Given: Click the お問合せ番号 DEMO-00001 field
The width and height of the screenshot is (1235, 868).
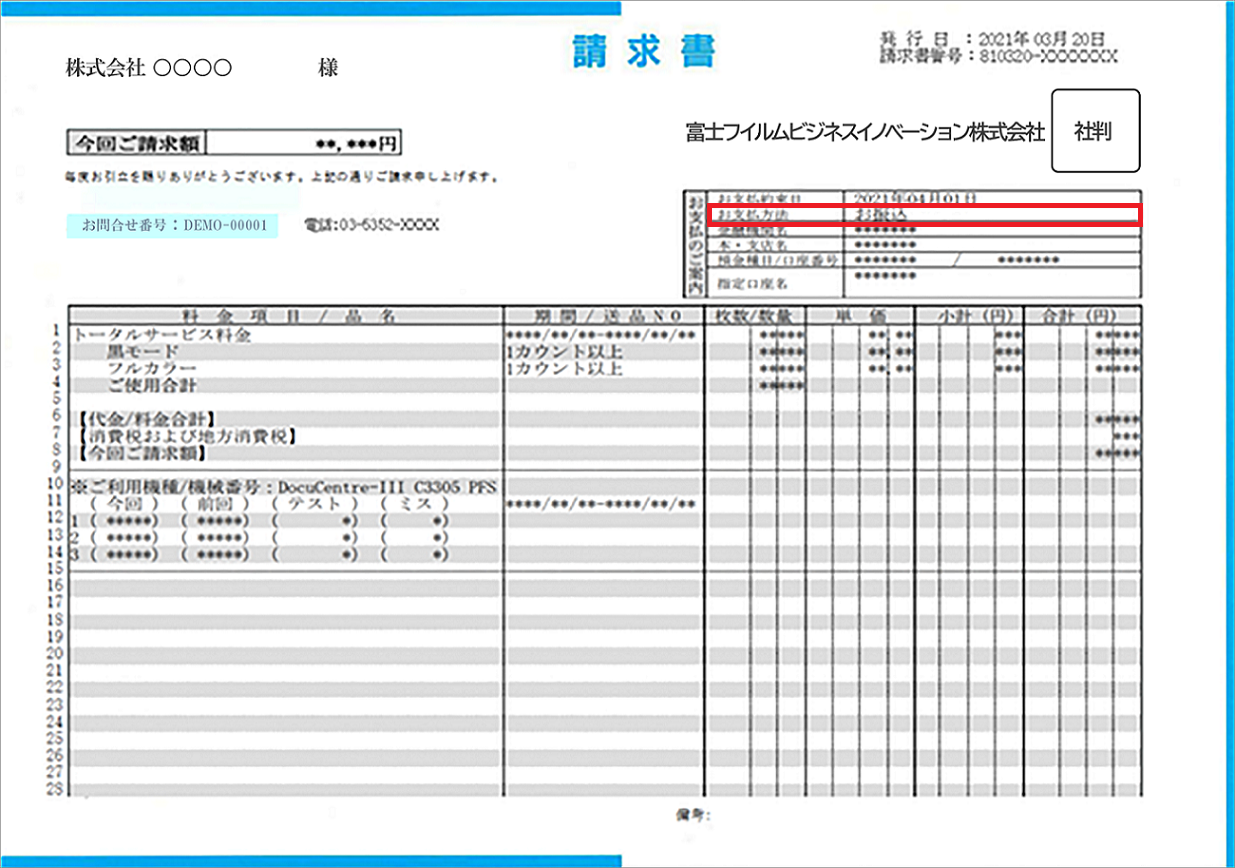Looking at the screenshot, I should click(x=176, y=226).
